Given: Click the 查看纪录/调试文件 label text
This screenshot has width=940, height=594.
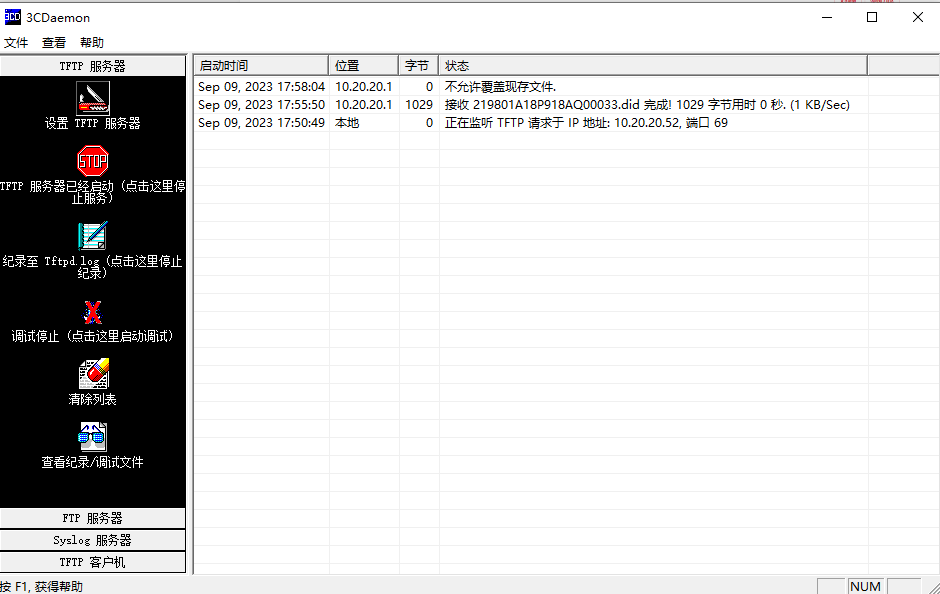Looking at the screenshot, I should (x=93, y=462).
